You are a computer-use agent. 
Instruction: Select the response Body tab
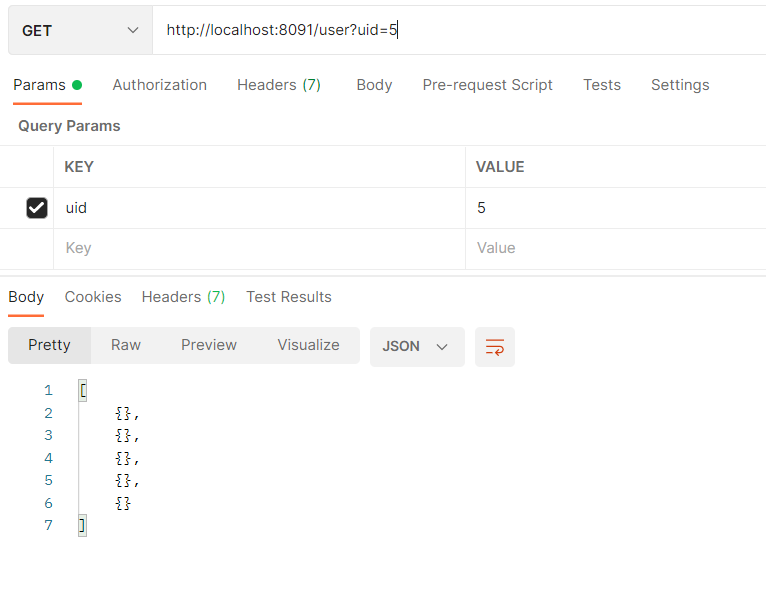tap(26, 297)
